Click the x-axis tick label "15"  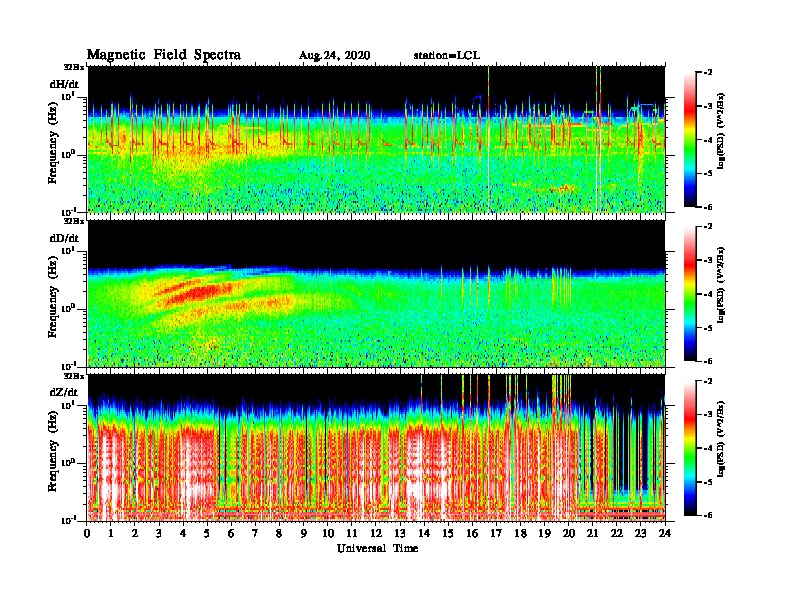(x=448, y=533)
